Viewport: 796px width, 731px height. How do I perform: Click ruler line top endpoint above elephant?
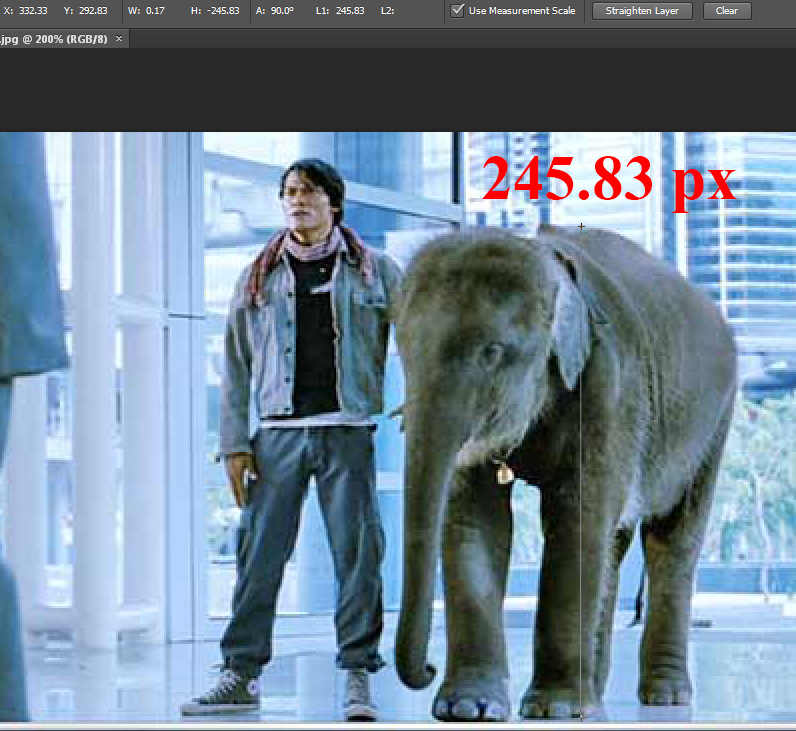tap(581, 226)
